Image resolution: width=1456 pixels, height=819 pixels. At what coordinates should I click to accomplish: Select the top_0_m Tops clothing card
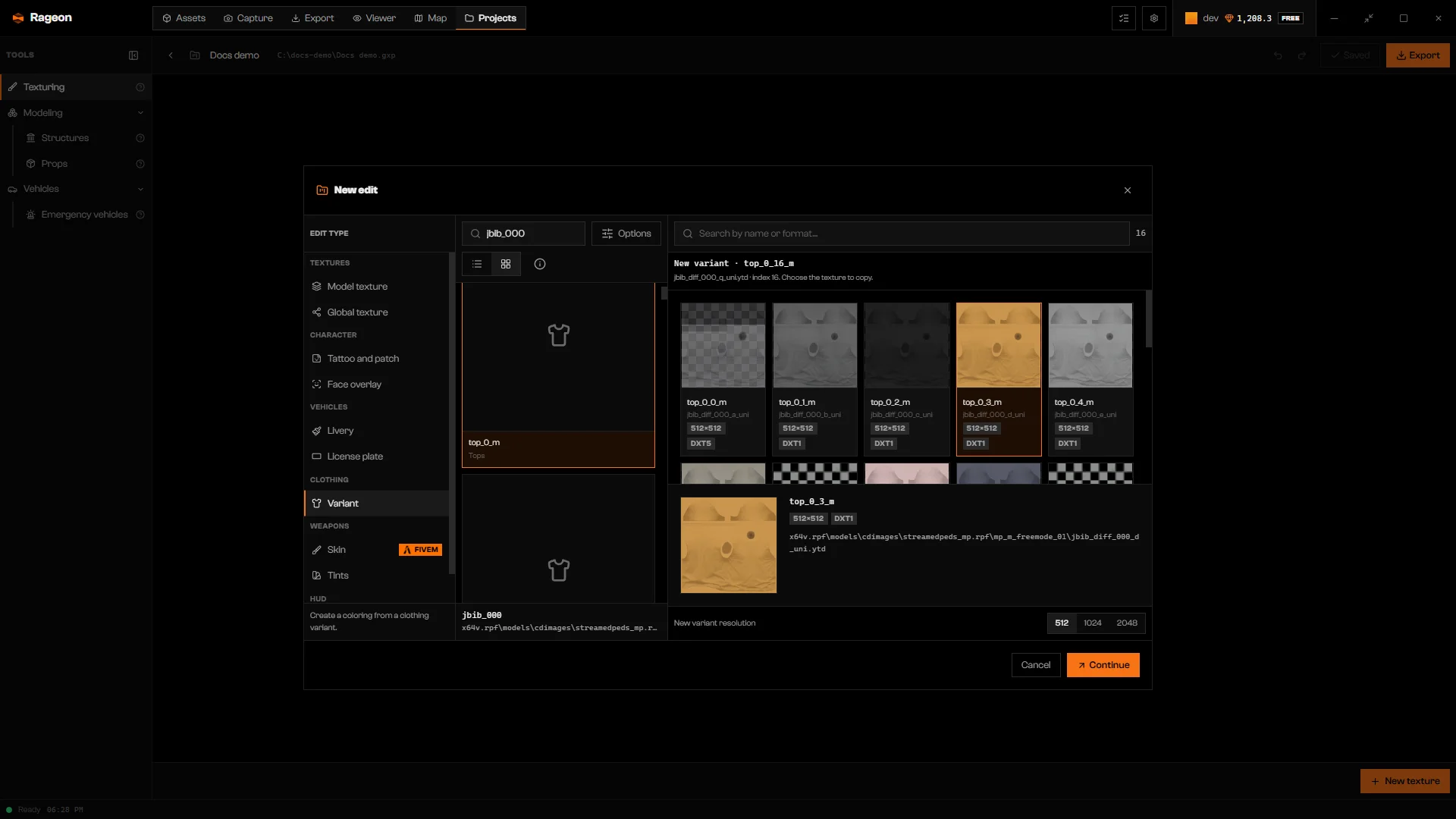558,375
